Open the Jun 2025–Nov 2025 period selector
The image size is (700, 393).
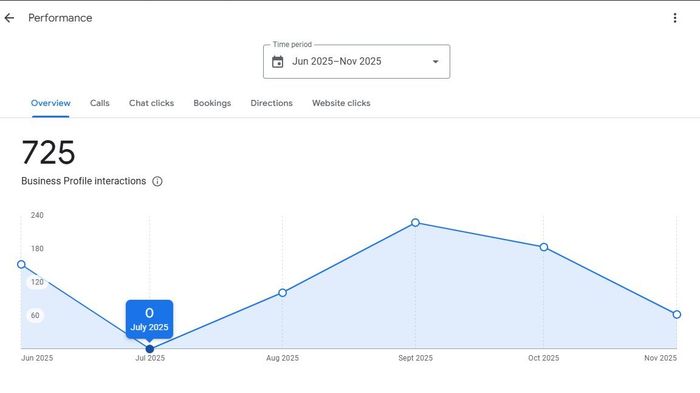click(356, 62)
